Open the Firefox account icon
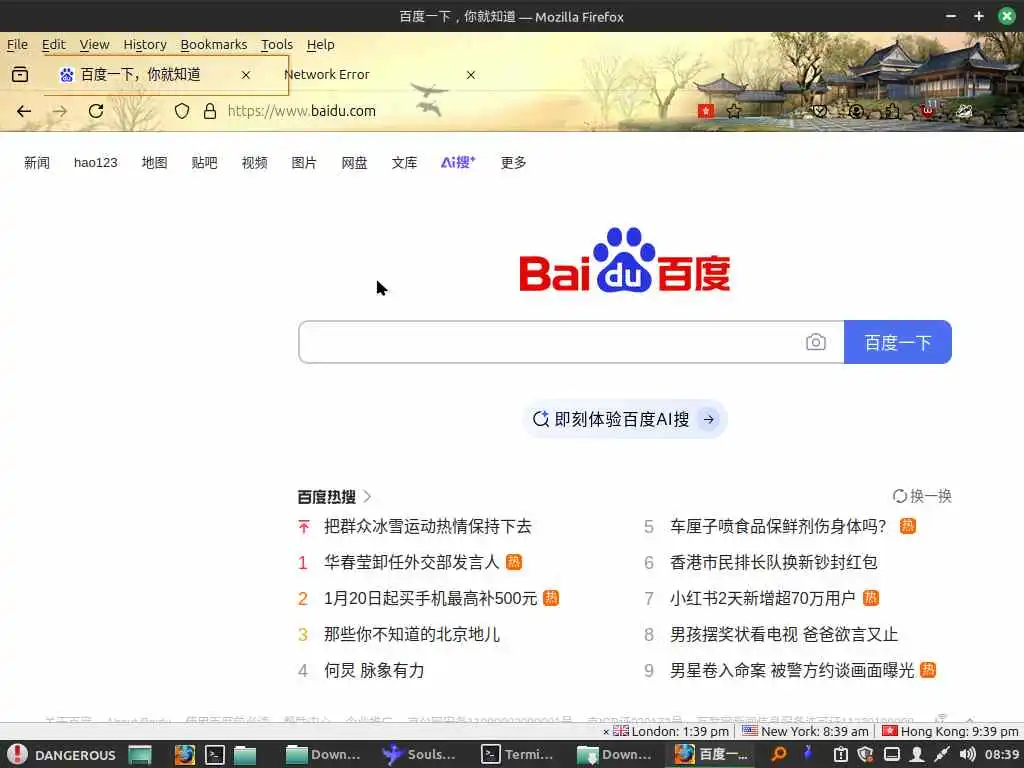 [856, 111]
